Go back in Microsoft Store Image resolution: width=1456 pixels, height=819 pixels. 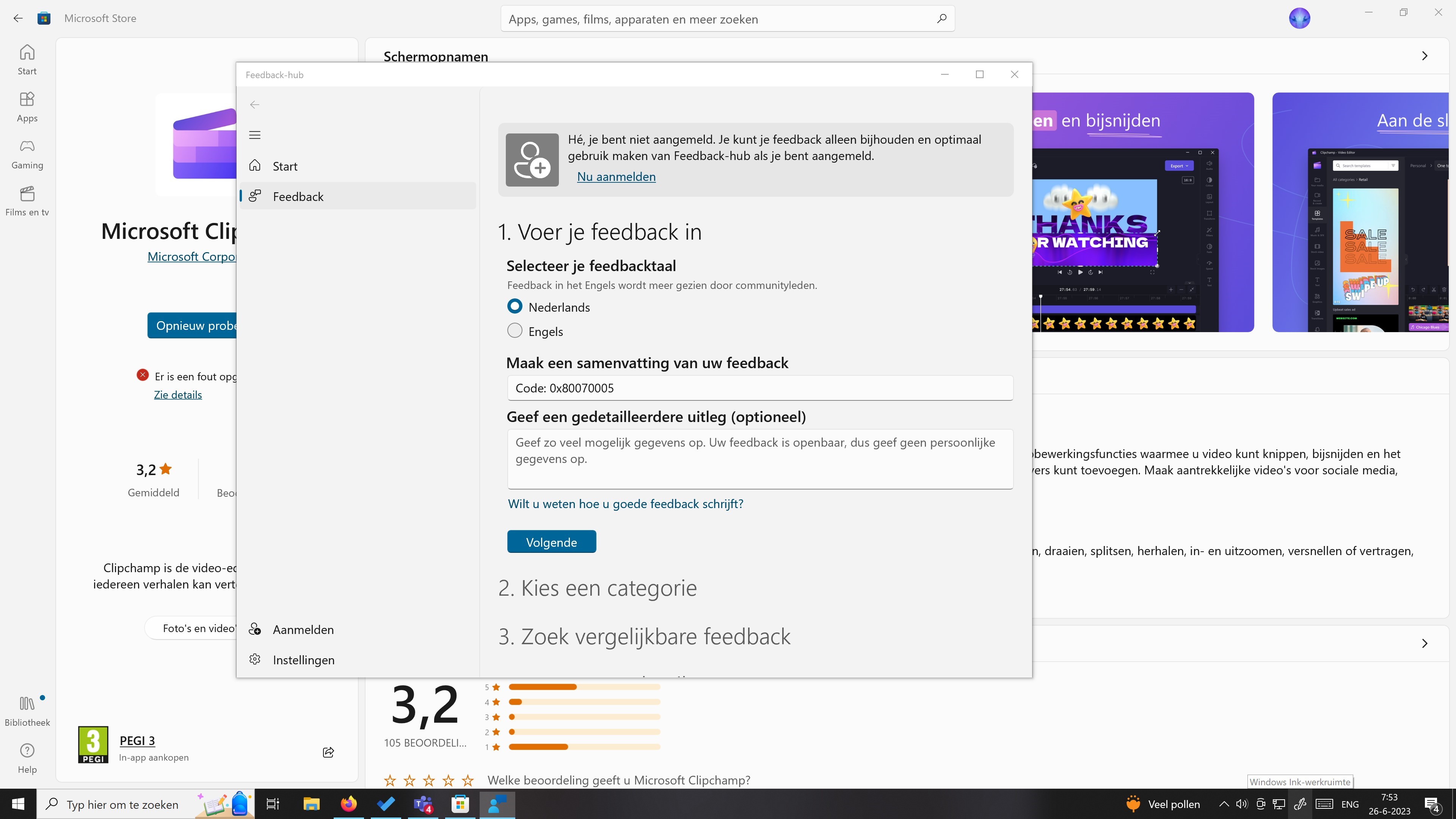point(18,18)
